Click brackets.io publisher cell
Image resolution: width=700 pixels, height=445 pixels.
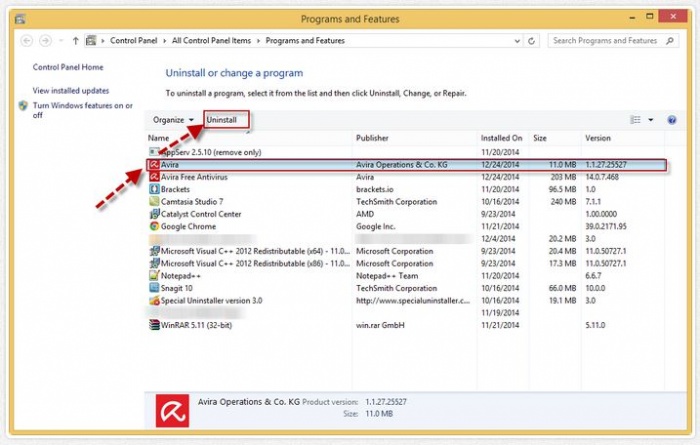375,189
